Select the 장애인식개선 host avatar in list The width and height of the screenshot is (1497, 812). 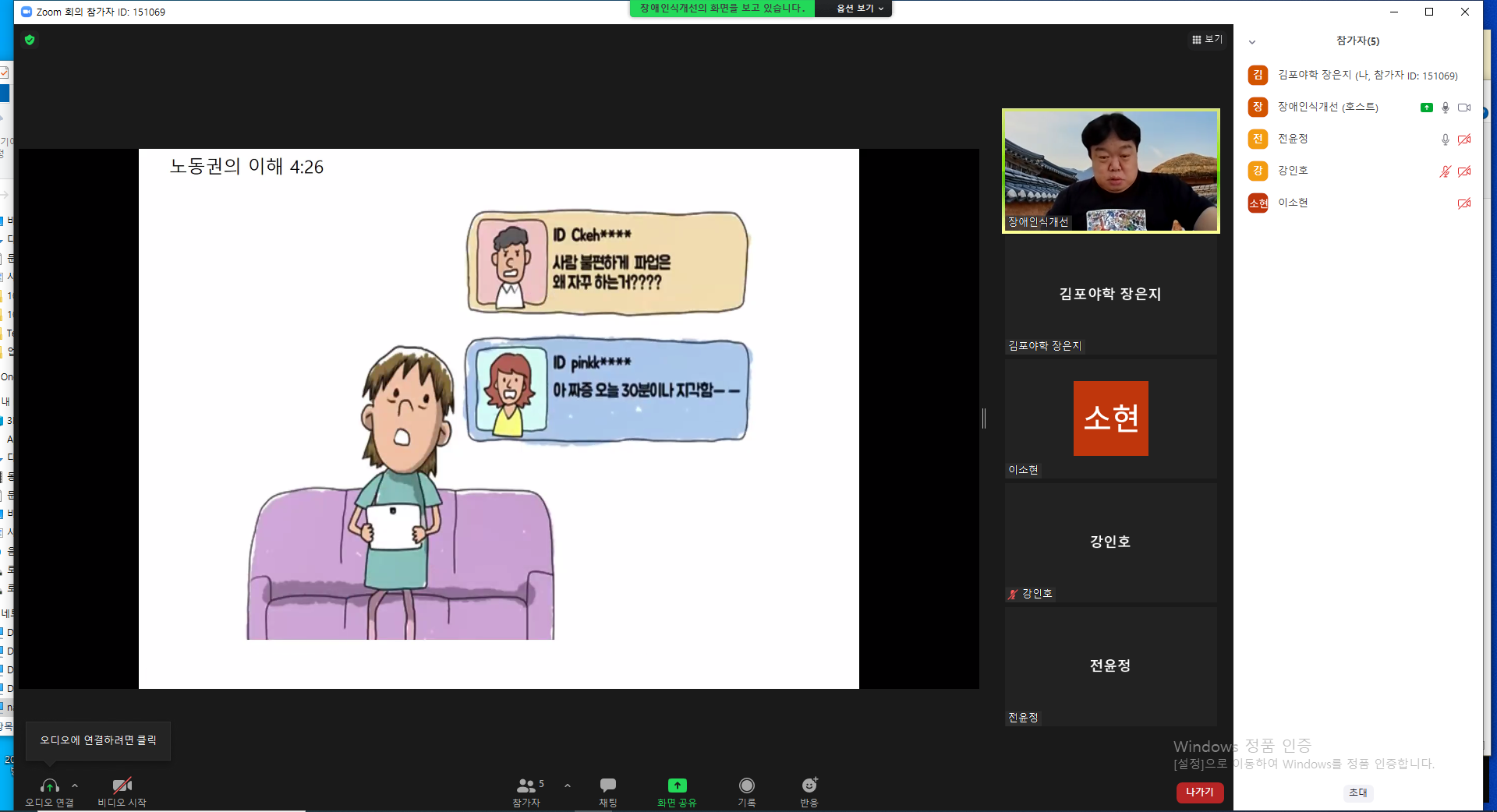1258,107
